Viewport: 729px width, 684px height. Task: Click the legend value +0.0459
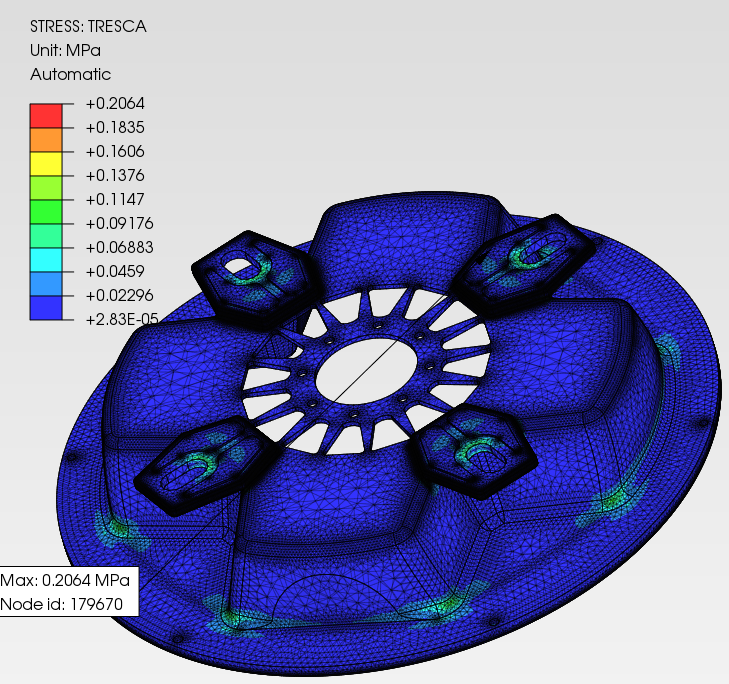(x=115, y=272)
